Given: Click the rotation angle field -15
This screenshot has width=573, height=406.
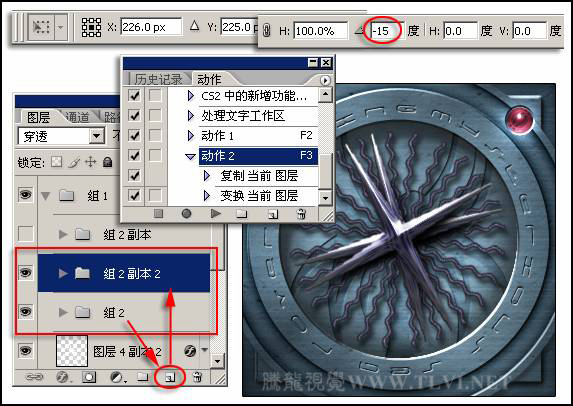Looking at the screenshot, I should point(387,31).
